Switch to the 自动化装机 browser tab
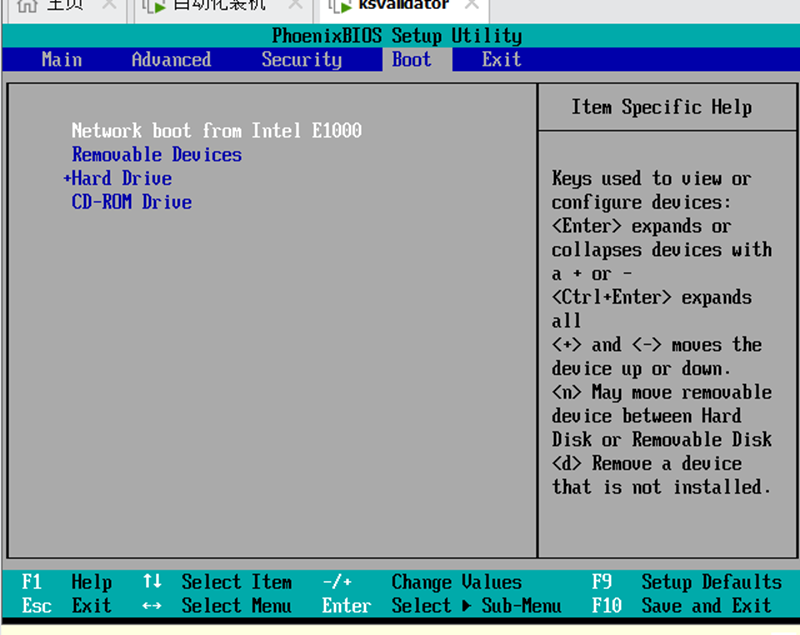The image size is (800, 635). (x=195, y=5)
